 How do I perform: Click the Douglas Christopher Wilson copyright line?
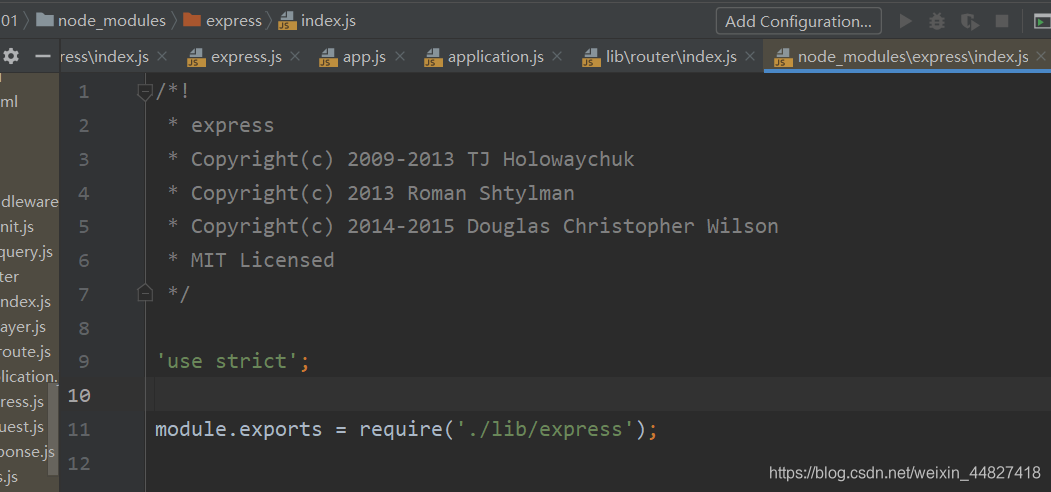tap(473, 227)
